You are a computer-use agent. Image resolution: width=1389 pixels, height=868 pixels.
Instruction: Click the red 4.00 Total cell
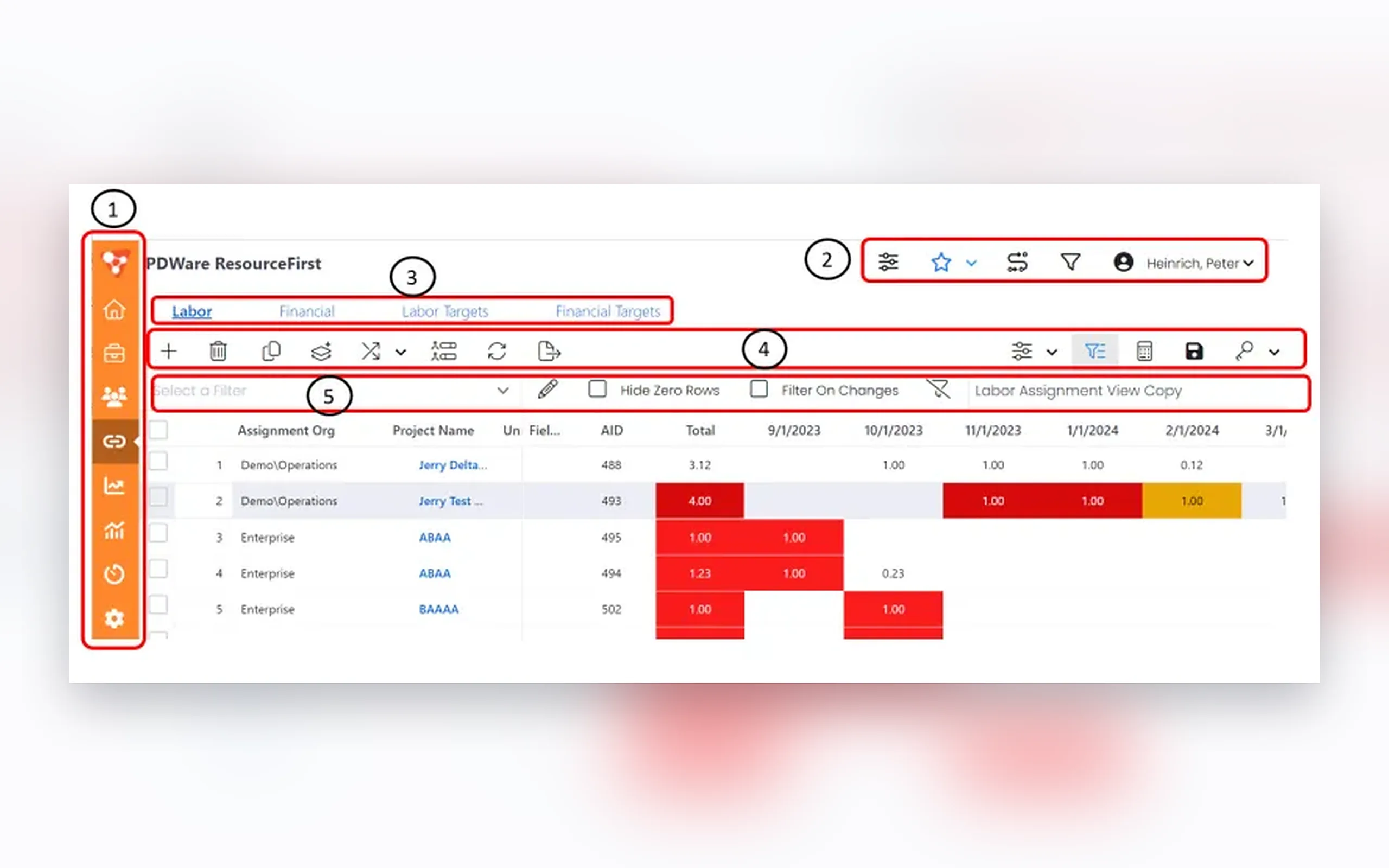pyautogui.click(x=700, y=501)
